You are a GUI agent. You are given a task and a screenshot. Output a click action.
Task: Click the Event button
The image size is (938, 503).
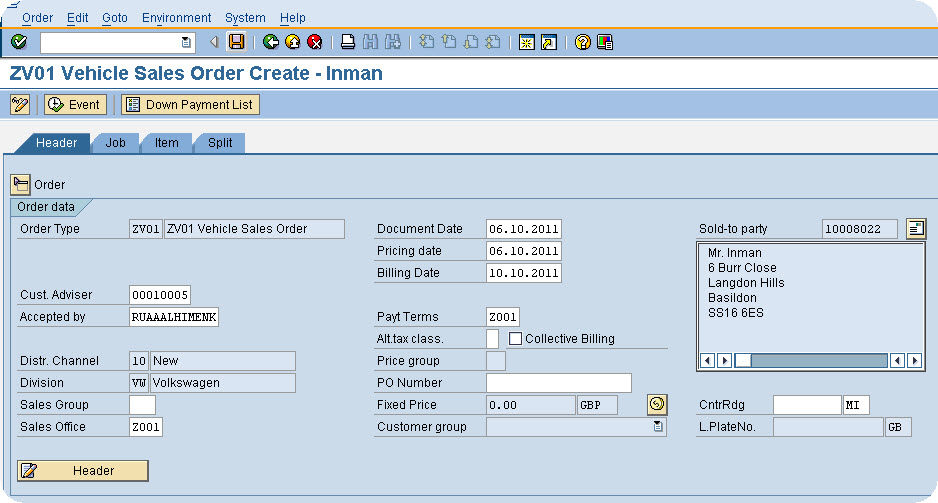(x=75, y=105)
